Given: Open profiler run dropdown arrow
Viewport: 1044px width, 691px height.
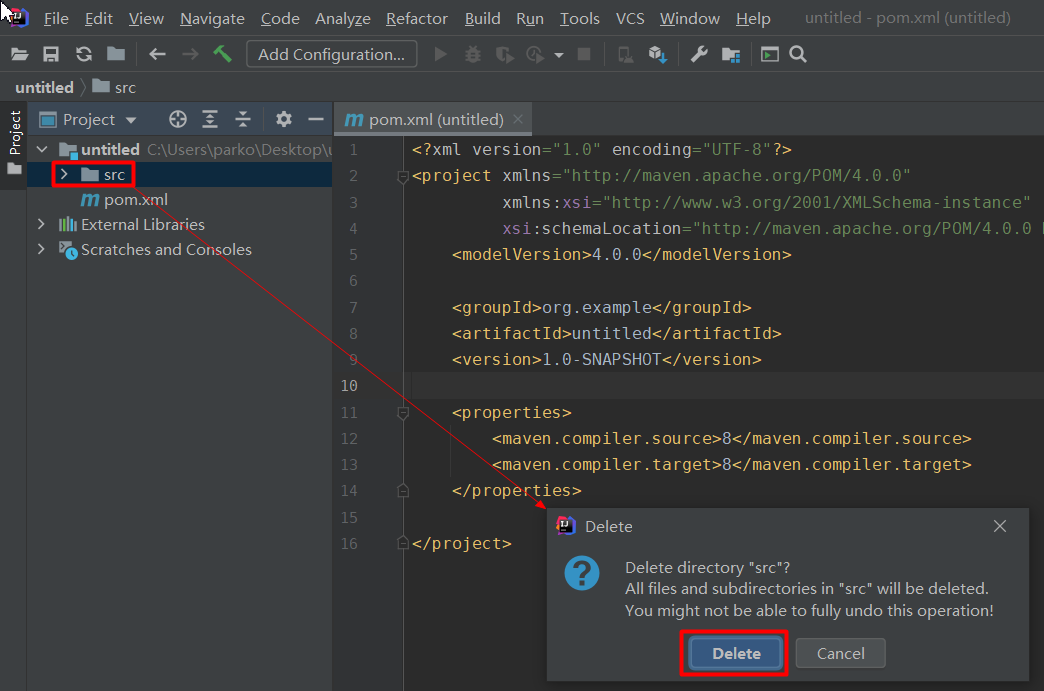Looking at the screenshot, I should [559, 55].
